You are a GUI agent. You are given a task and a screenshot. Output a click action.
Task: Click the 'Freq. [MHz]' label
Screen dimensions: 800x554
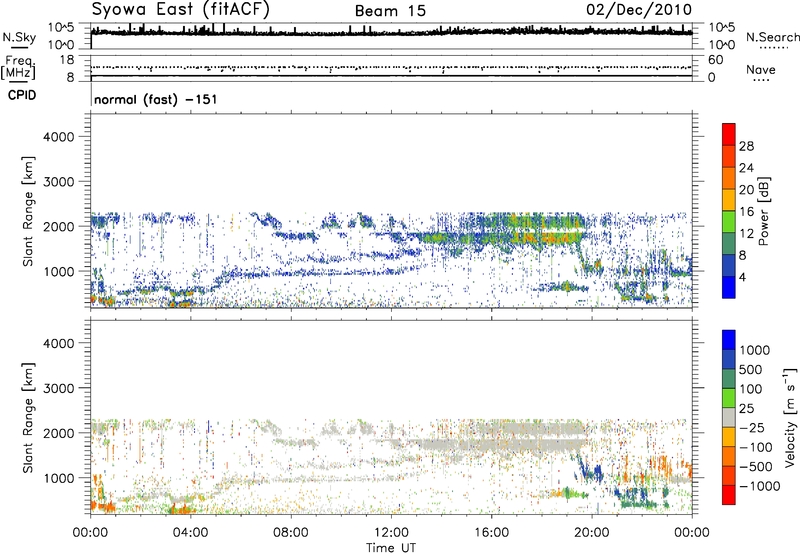(x=18, y=67)
